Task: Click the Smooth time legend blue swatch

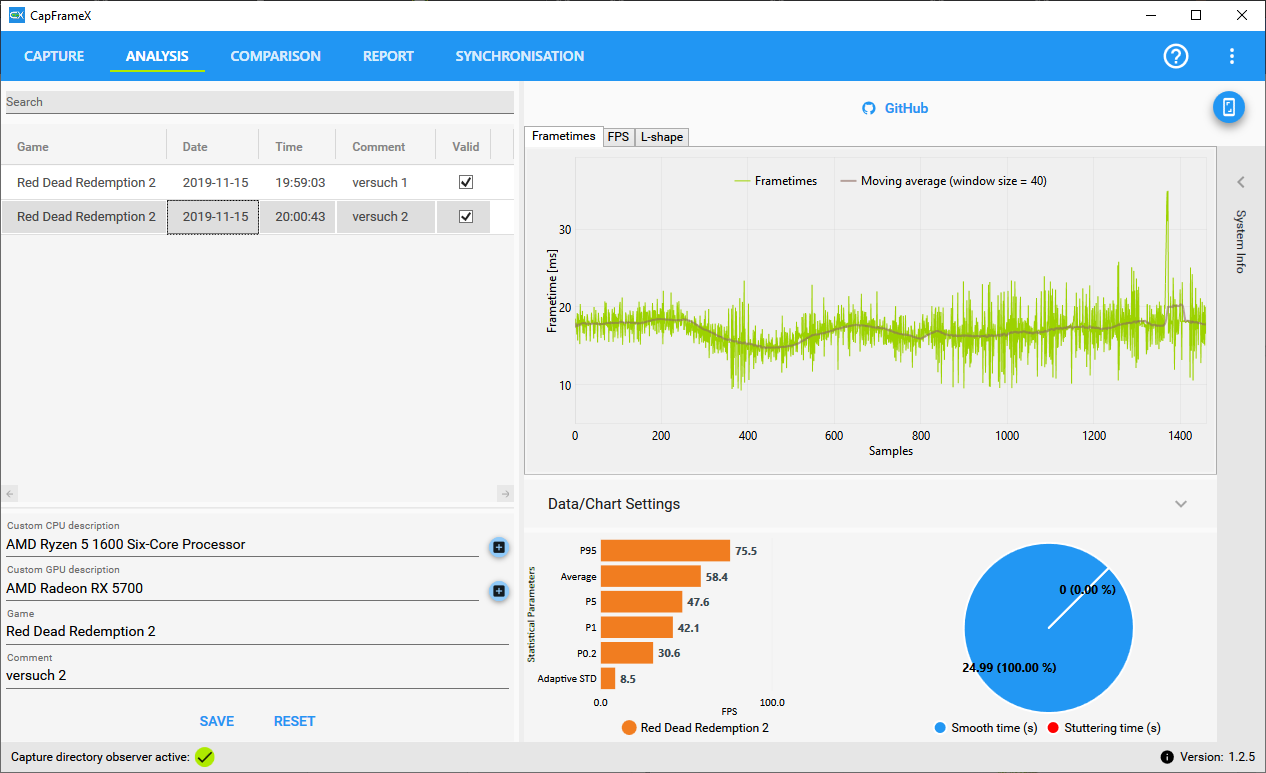Action: 940,728
